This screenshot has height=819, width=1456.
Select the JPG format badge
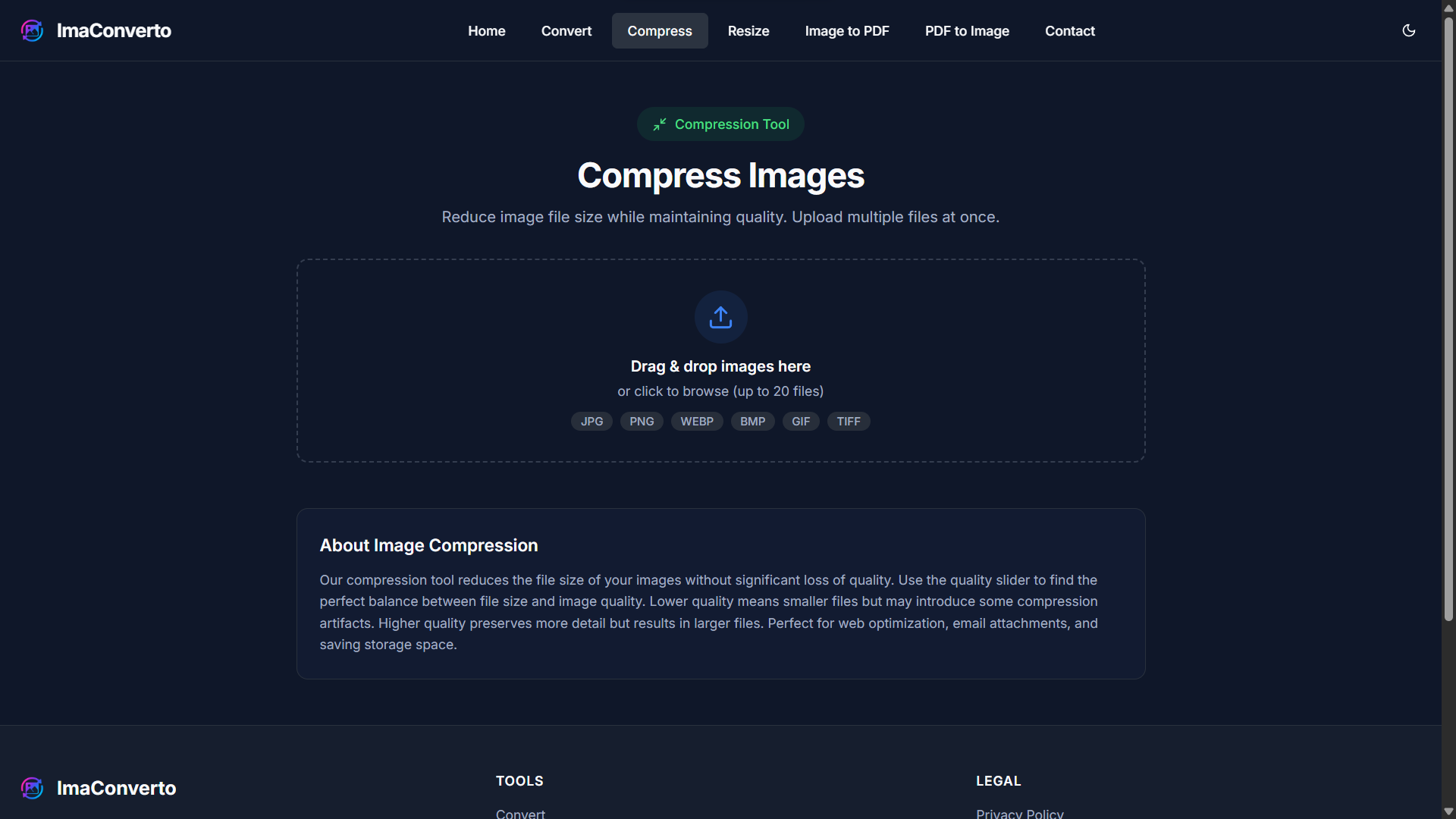[591, 421]
